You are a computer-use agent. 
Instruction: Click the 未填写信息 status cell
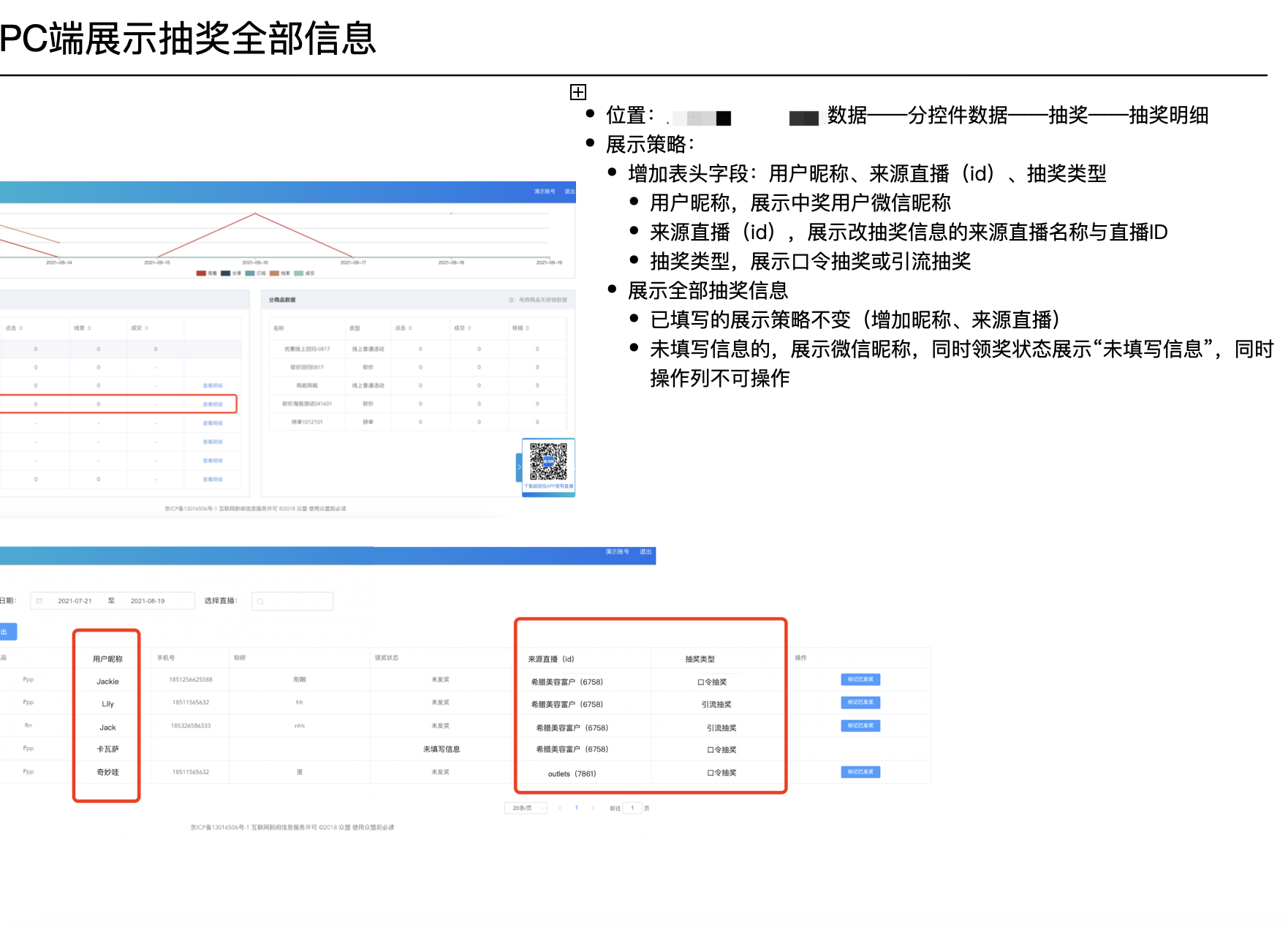coord(442,749)
